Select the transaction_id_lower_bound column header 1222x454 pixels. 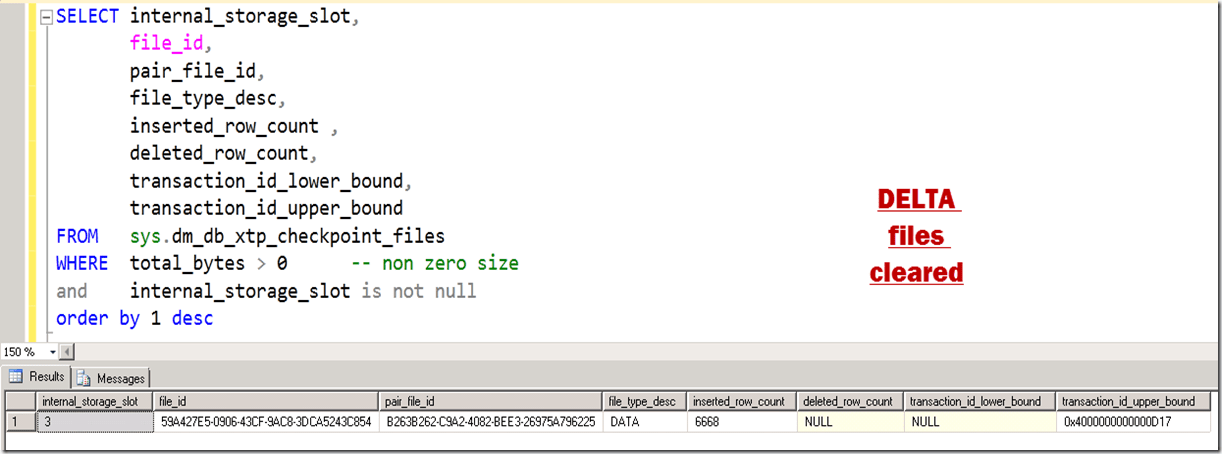(978, 401)
